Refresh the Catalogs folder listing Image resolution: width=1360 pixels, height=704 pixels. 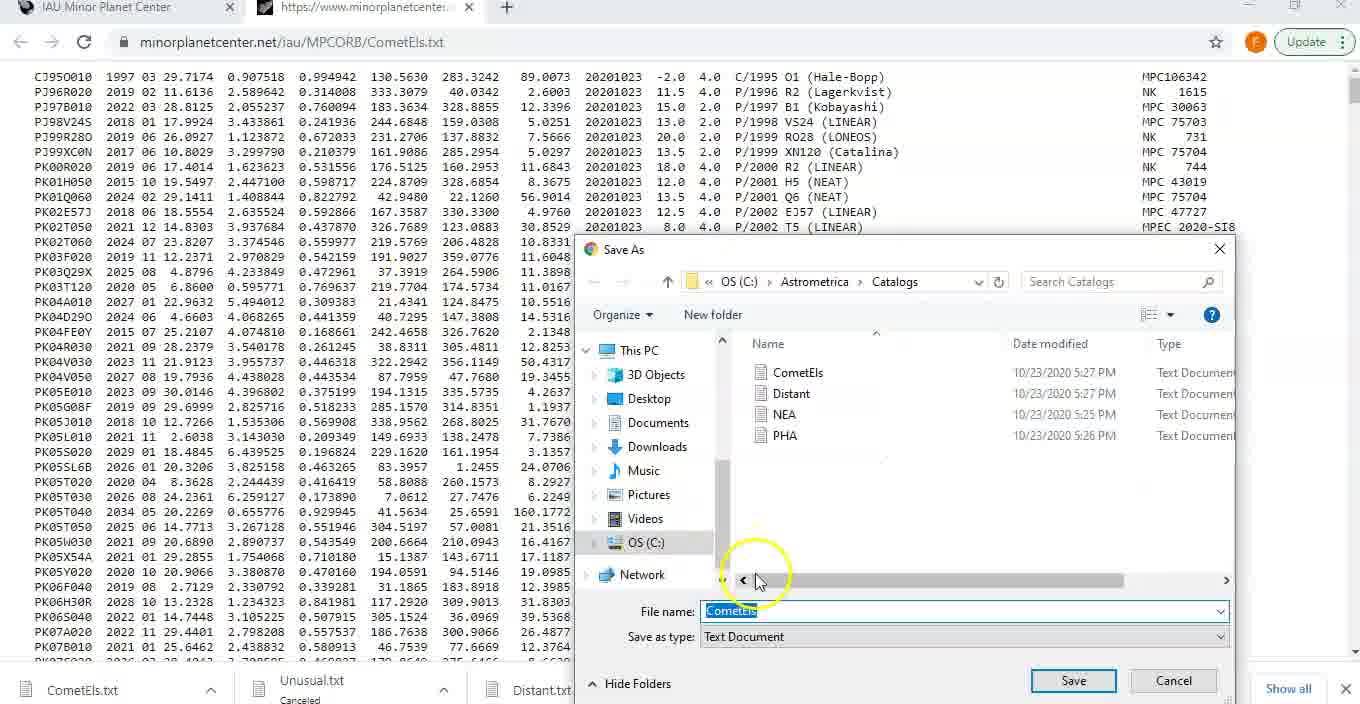click(x=998, y=282)
